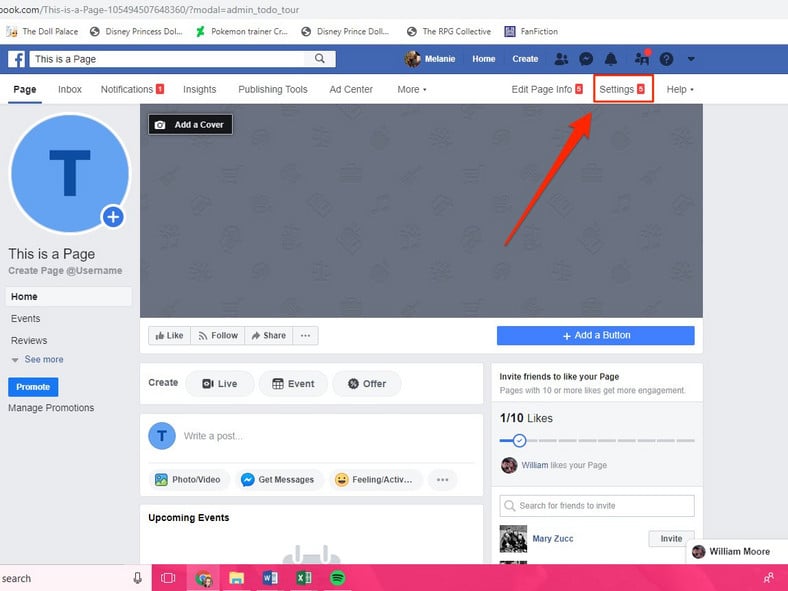Click Create Page @Username link

pyautogui.click(x=65, y=270)
